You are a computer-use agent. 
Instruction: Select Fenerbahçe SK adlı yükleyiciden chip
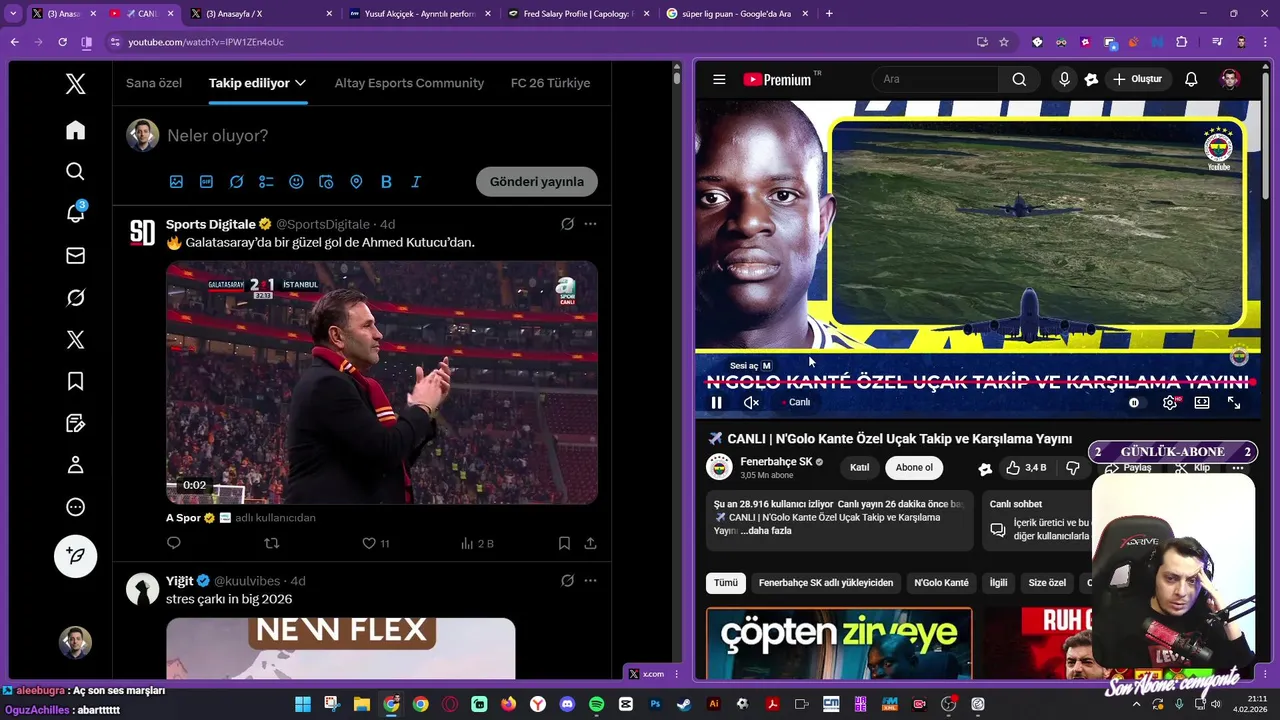(826, 583)
